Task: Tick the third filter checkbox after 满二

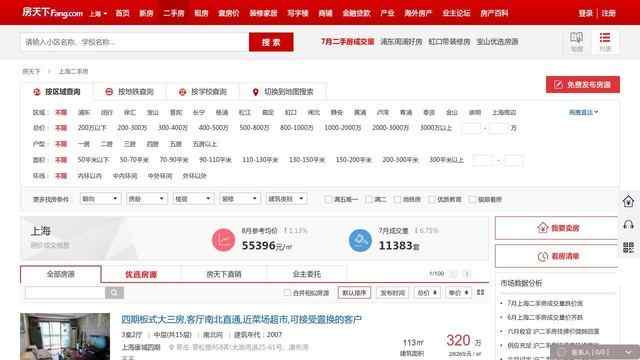Action: point(397,199)
